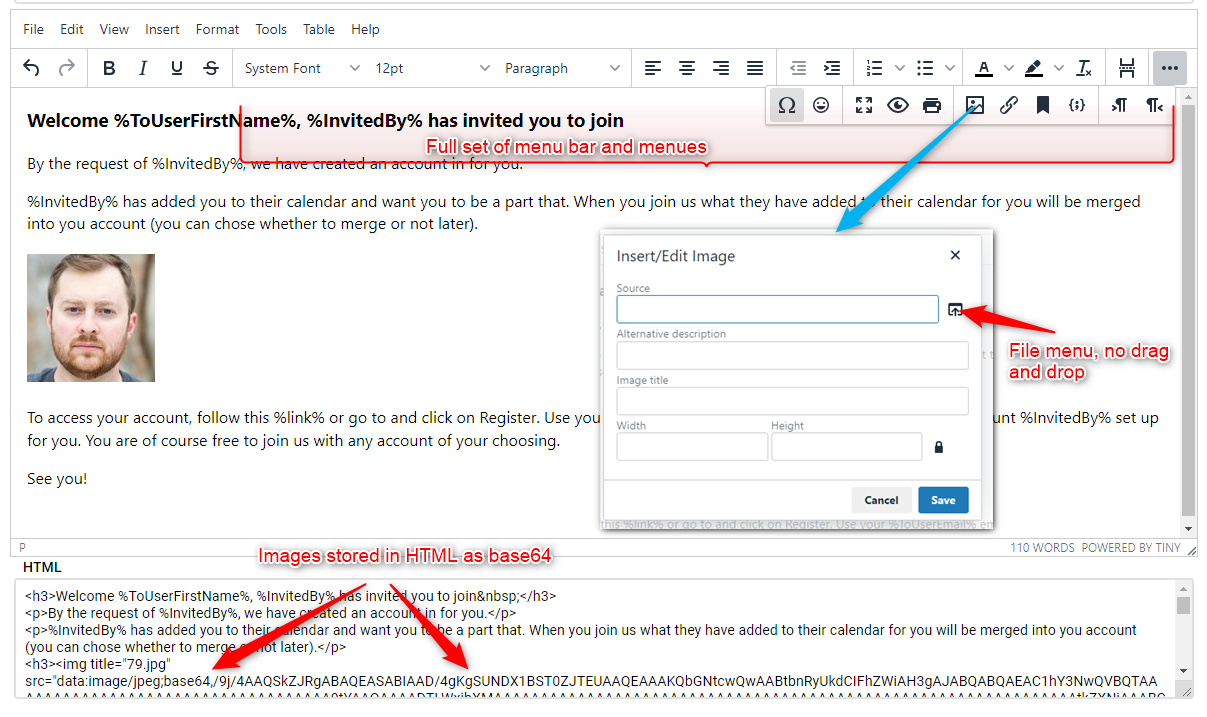Toggle the width/height constrain proportions lock
The width and height of the screenshot is (1207, 717).
pos(937,447)
